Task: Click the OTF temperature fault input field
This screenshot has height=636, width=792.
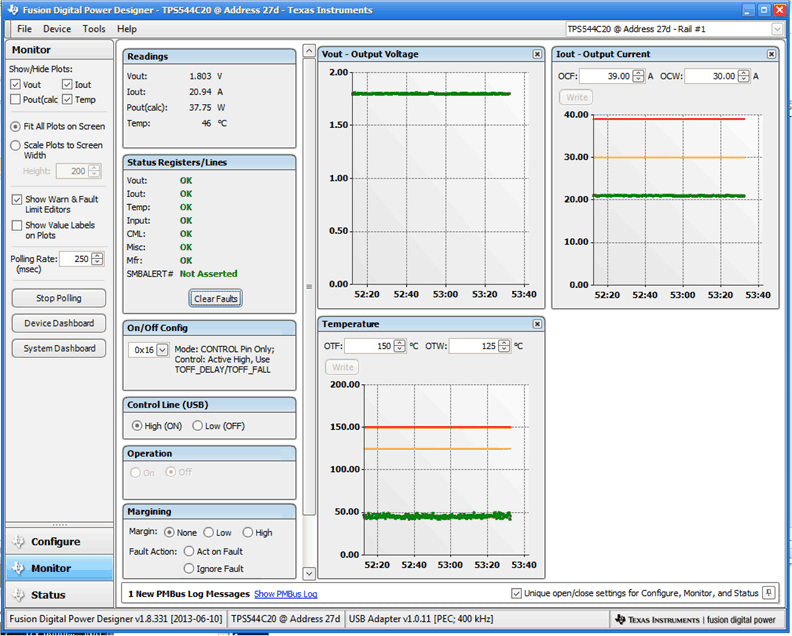Action: coord(370,346)
